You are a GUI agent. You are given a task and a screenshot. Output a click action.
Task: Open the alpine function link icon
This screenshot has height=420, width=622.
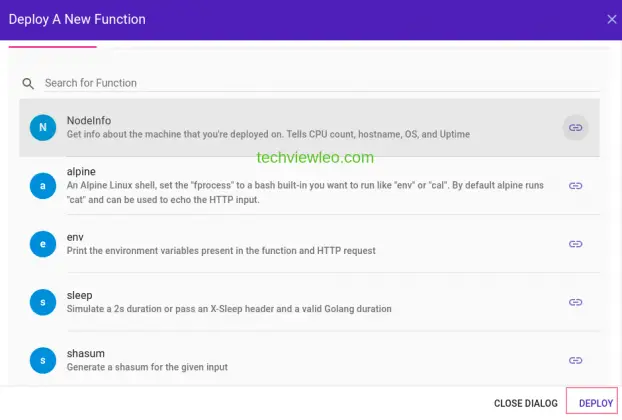click(x=575, y=186)
